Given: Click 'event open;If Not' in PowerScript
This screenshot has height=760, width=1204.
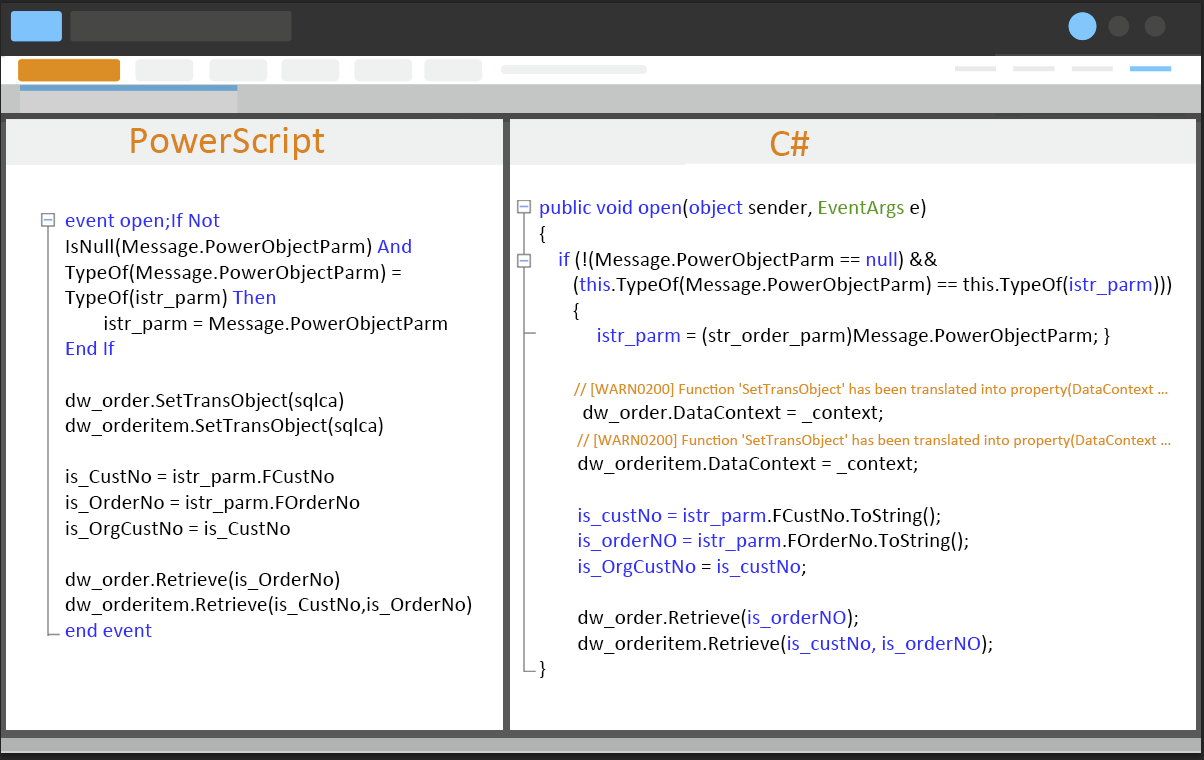Looking at the screenshot, I should coord(142,221).
